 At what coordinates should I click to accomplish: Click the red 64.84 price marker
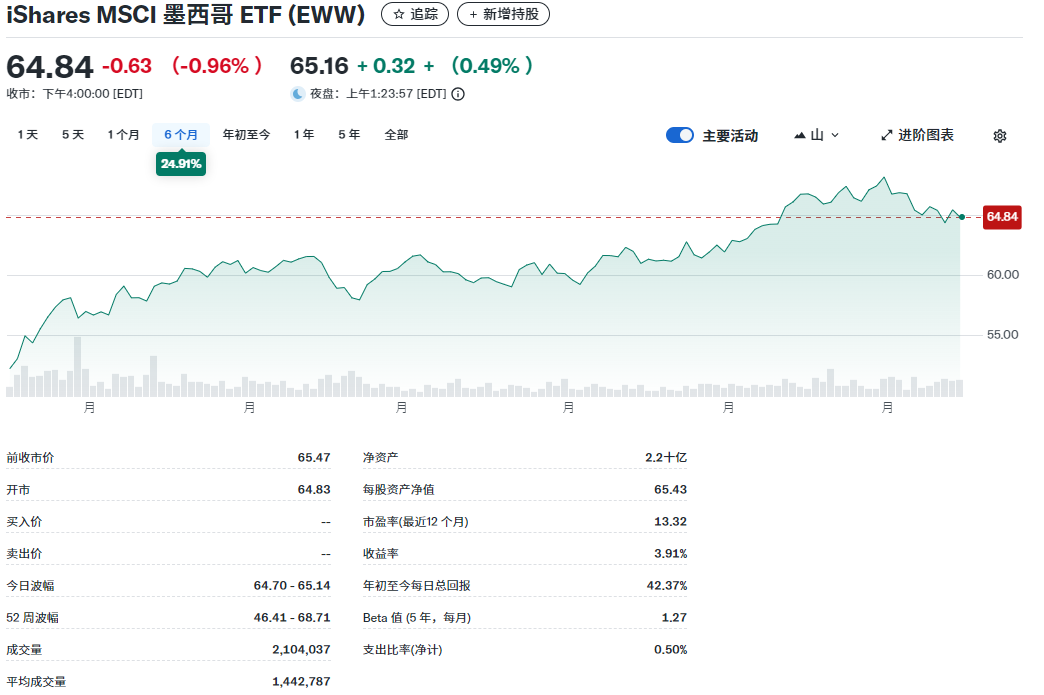(1001, 217)
